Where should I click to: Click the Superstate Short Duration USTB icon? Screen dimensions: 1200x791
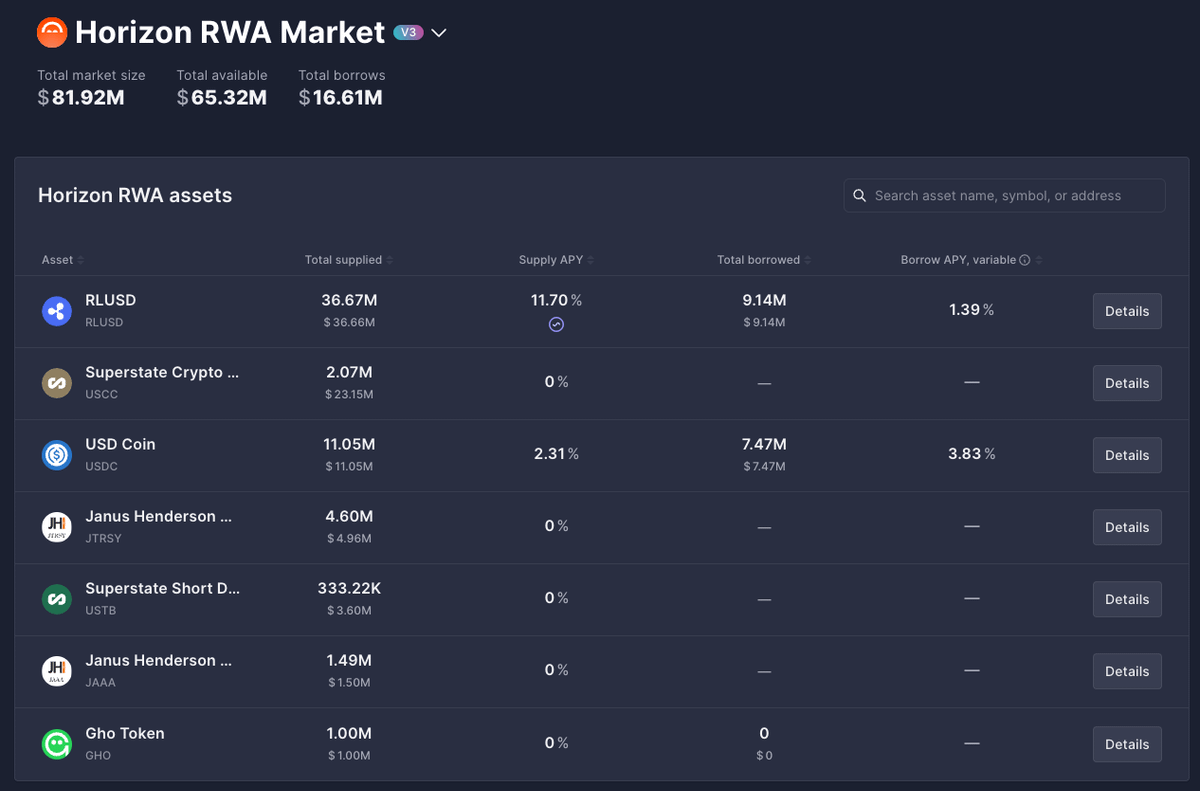coord(57,599)
